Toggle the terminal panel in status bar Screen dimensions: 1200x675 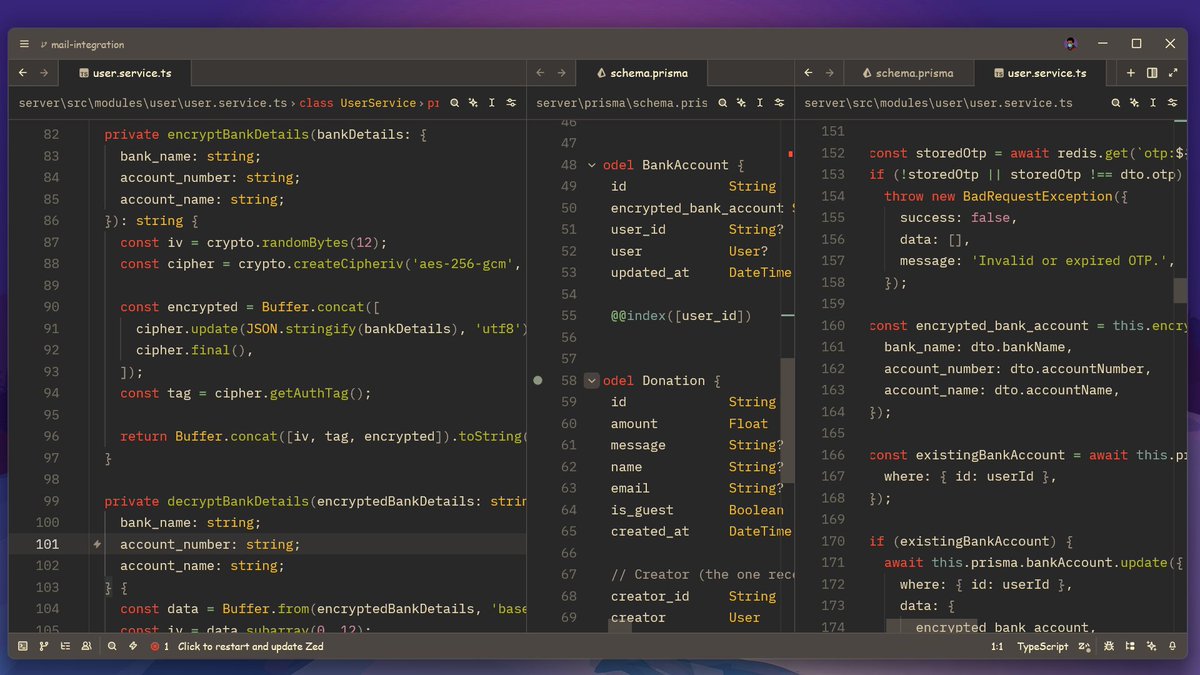24,647
